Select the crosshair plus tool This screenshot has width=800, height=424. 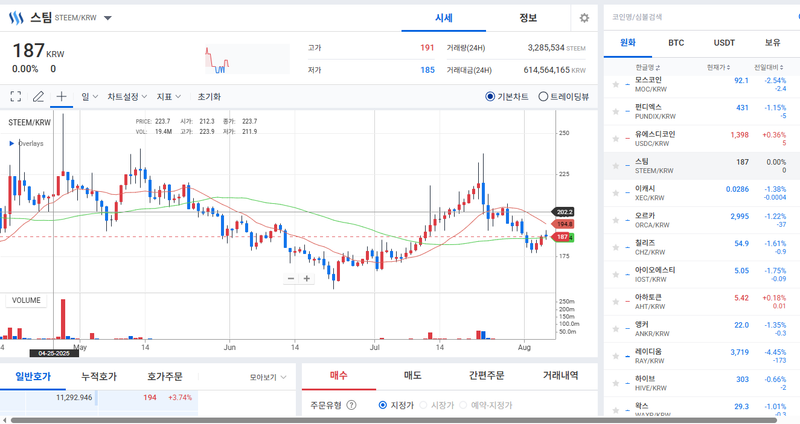61,96
